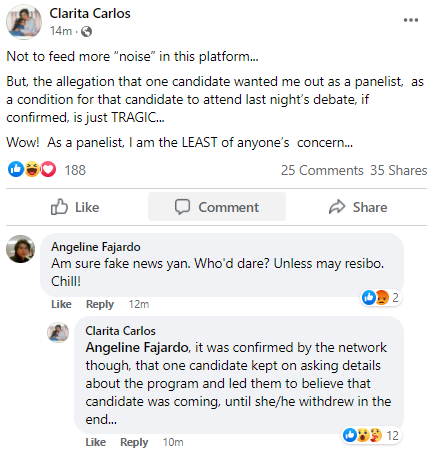View the 35 Shares list
Image resolution: width=433 pixels, height=454 pixels.
tap(399, 170)
